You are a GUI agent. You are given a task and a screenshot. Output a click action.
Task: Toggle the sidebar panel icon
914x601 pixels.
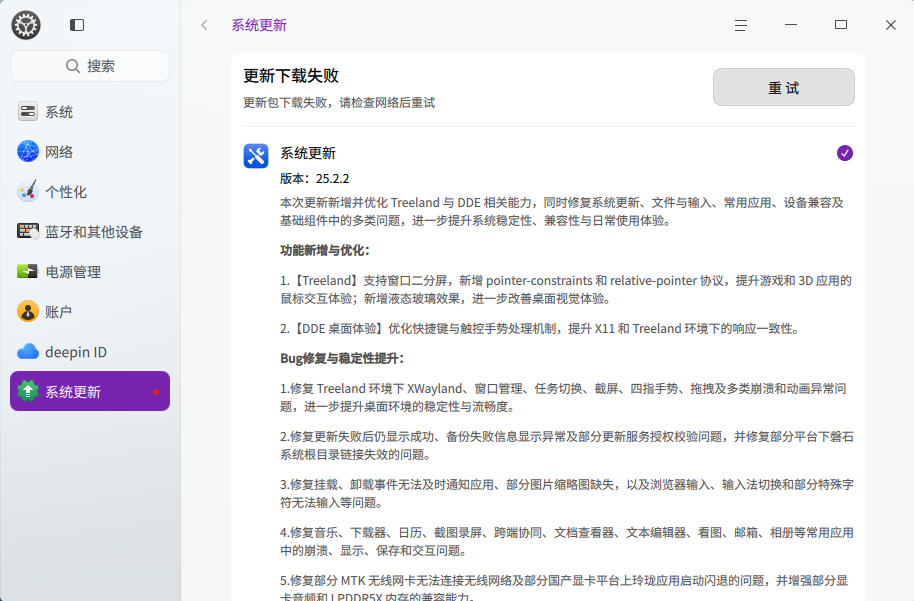pyautogui.click(x=77, y=25)
